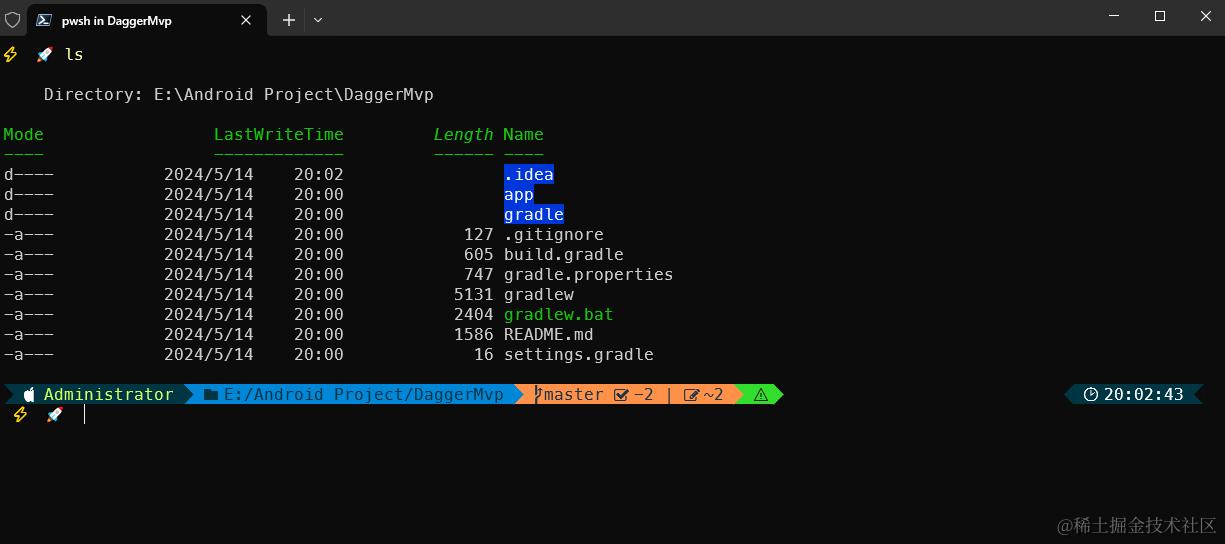Click the .idea directory name
Viewport: 1225px width, 544px height.
click(x=529, y=175)
